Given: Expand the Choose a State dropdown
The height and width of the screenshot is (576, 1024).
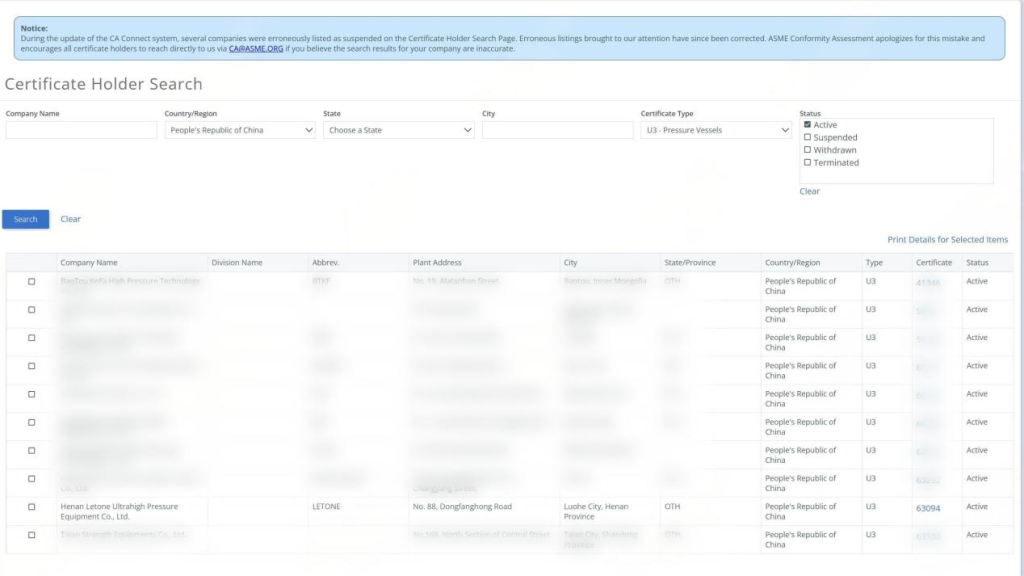Looking at the screenshot, I should point(398,130).
